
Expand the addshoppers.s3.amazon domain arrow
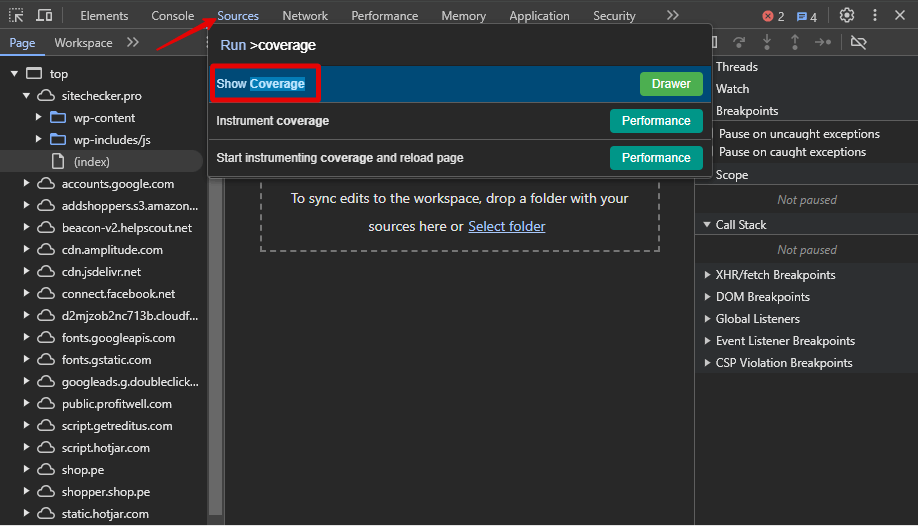(26, 205)
